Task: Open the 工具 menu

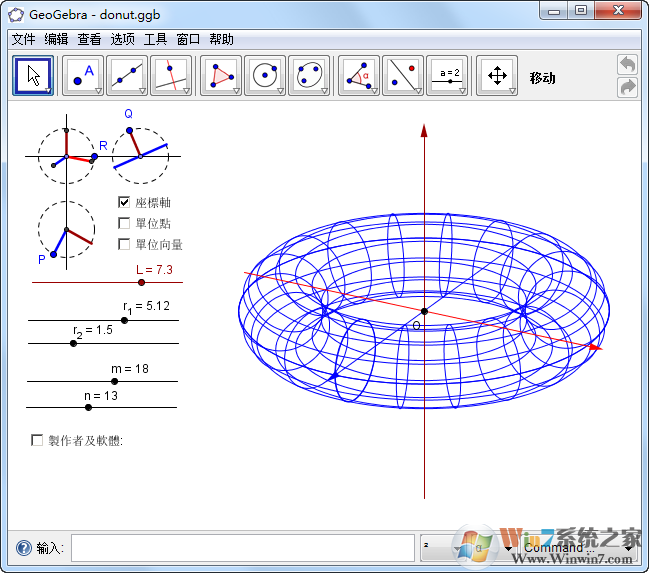Action: pyautogui.click(x=155, y=39)
